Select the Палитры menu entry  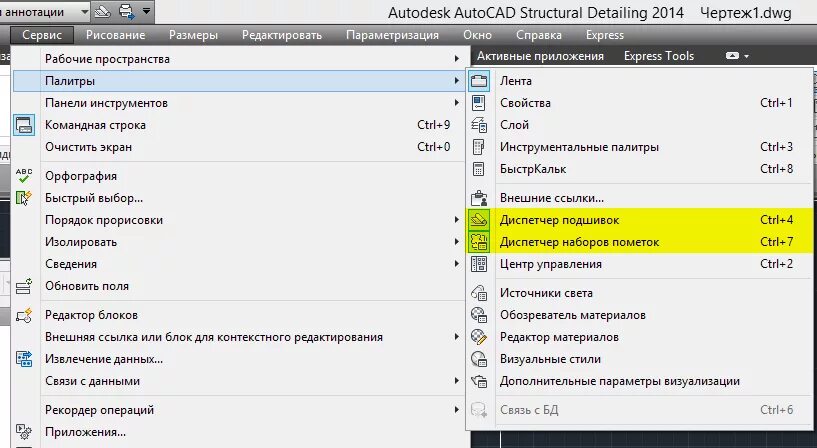pos(239,81)
